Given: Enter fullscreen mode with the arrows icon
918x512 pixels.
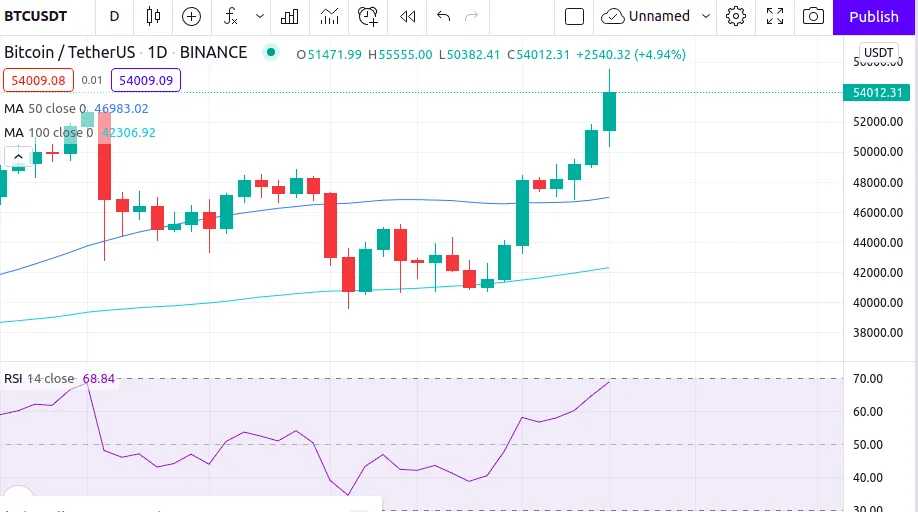Looking at the screenshot, I should [775, 16].
